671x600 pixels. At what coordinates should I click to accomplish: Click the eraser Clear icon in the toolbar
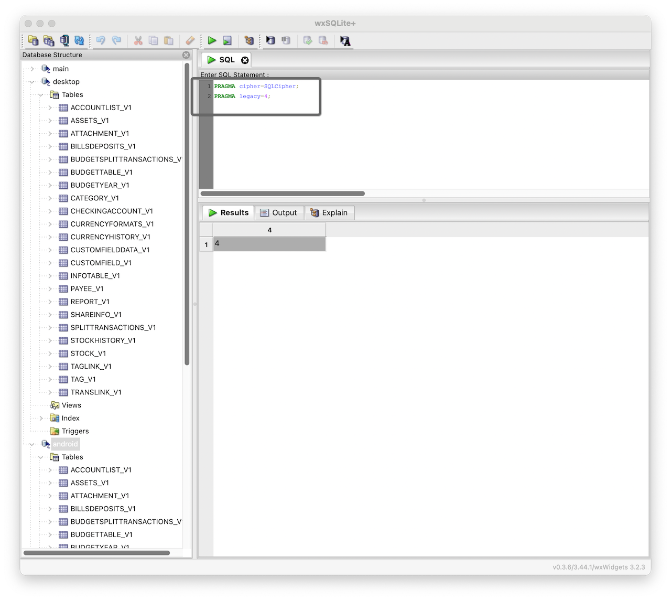point(190,40)
